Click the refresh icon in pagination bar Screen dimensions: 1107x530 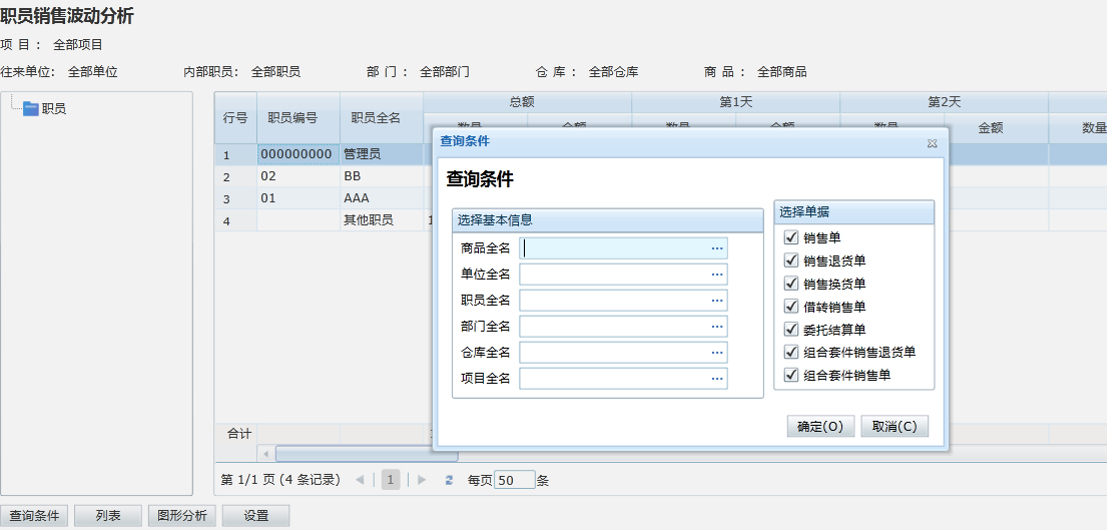[449, 480]
